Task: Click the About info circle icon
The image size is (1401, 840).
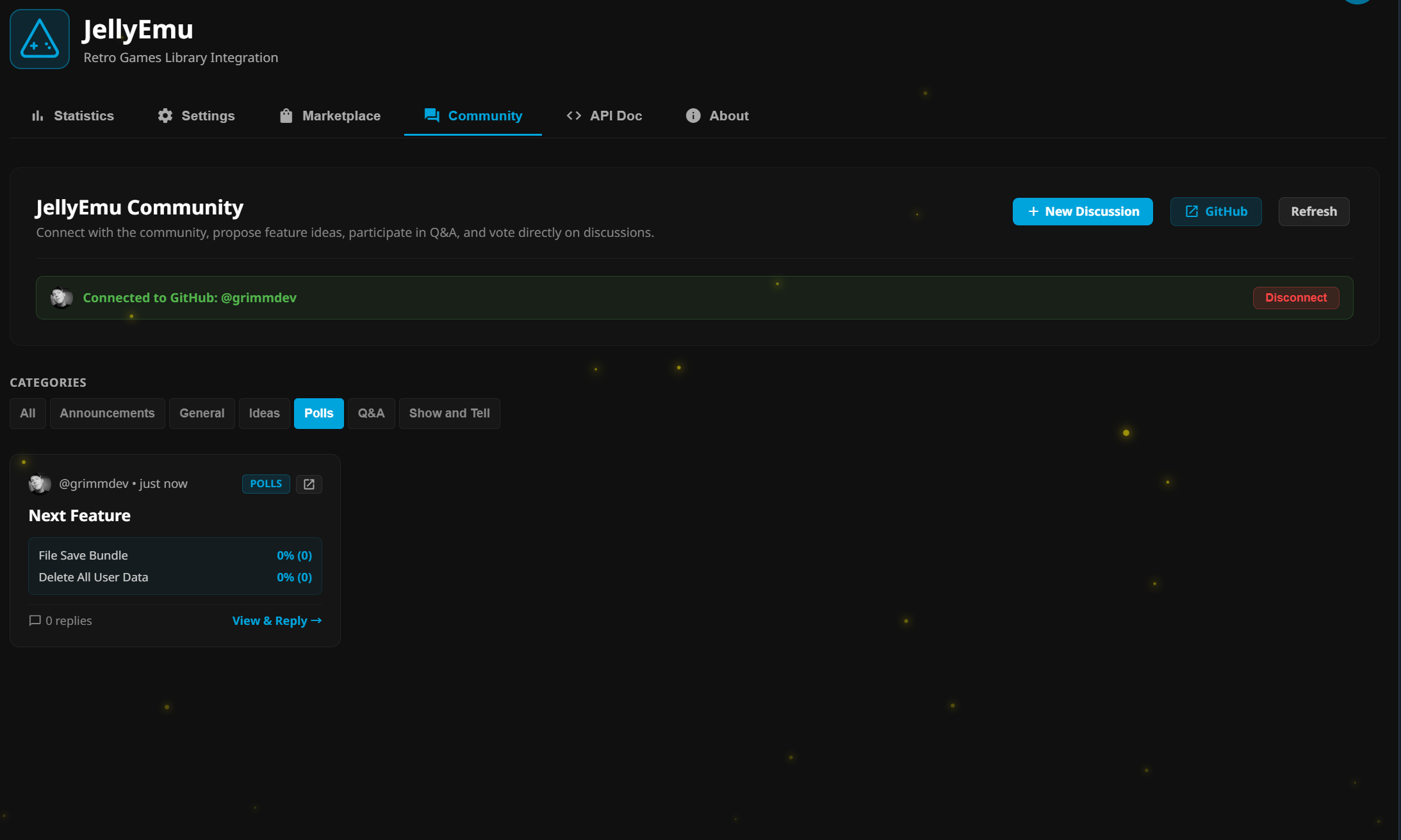Action: (693, 116)
